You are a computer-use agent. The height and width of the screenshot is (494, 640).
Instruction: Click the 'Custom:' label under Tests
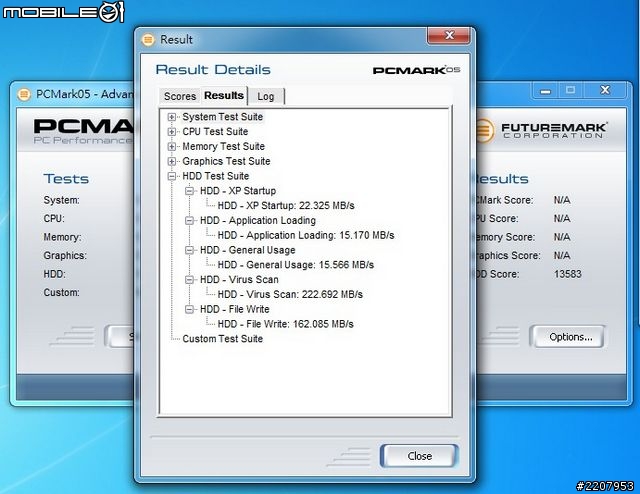(62, 292)
